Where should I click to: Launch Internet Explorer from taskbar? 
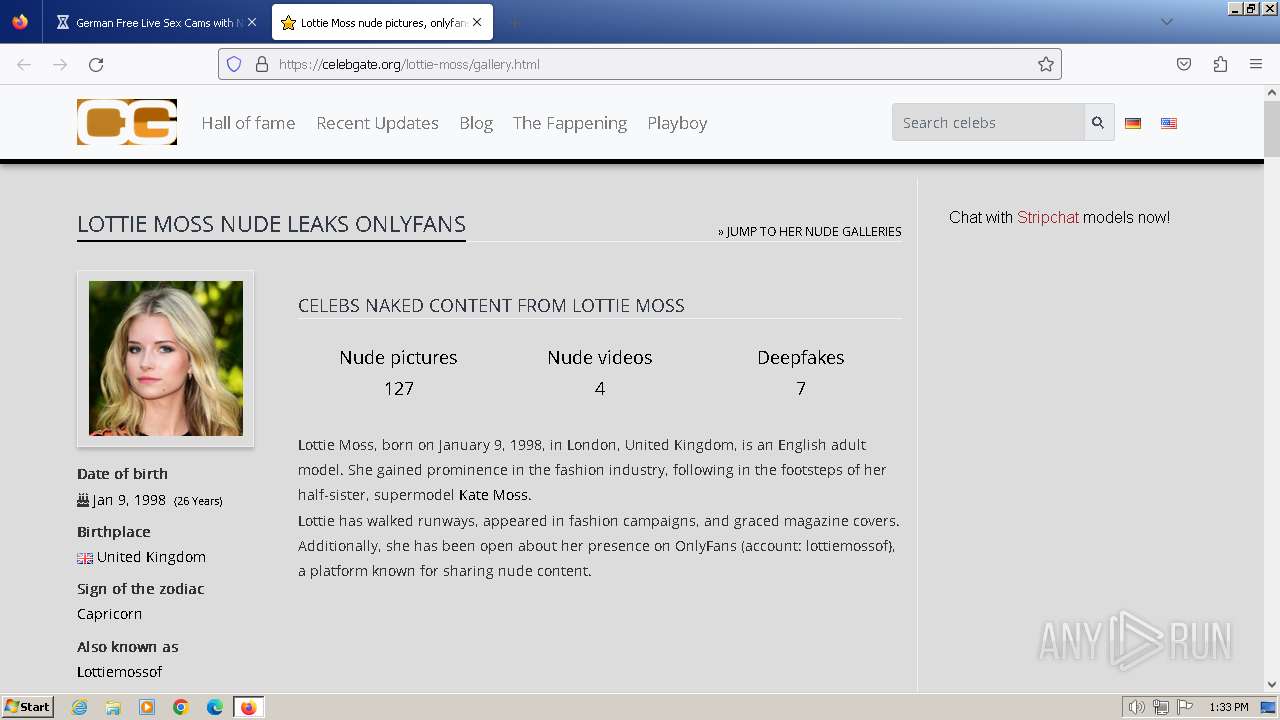point(79,707)
